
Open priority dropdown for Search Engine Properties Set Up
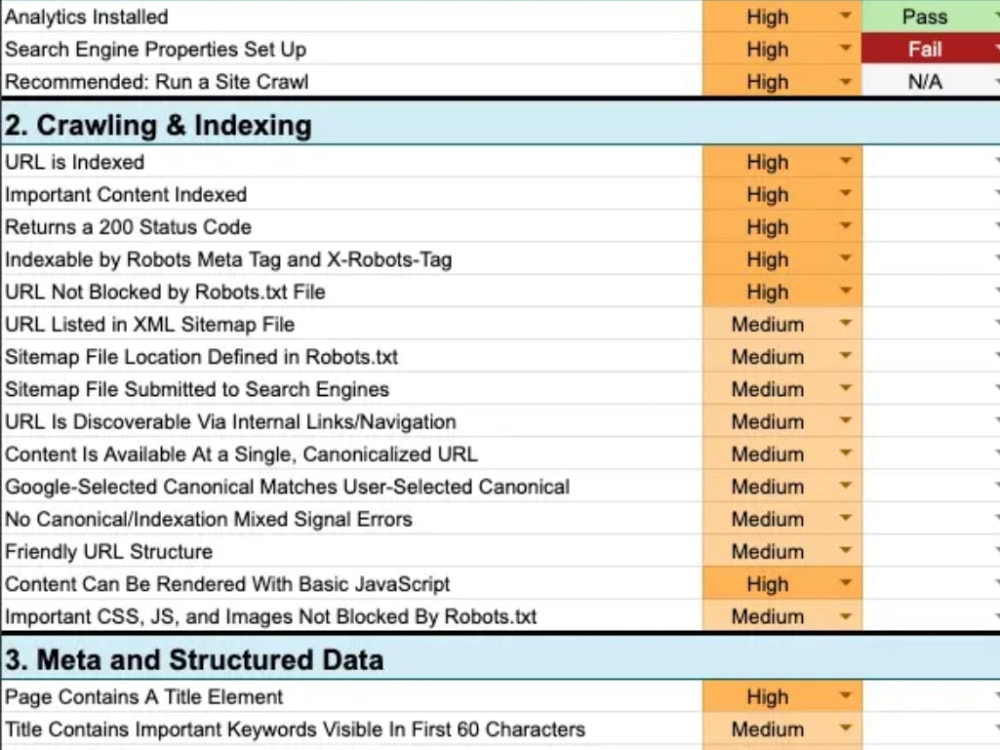846,48
